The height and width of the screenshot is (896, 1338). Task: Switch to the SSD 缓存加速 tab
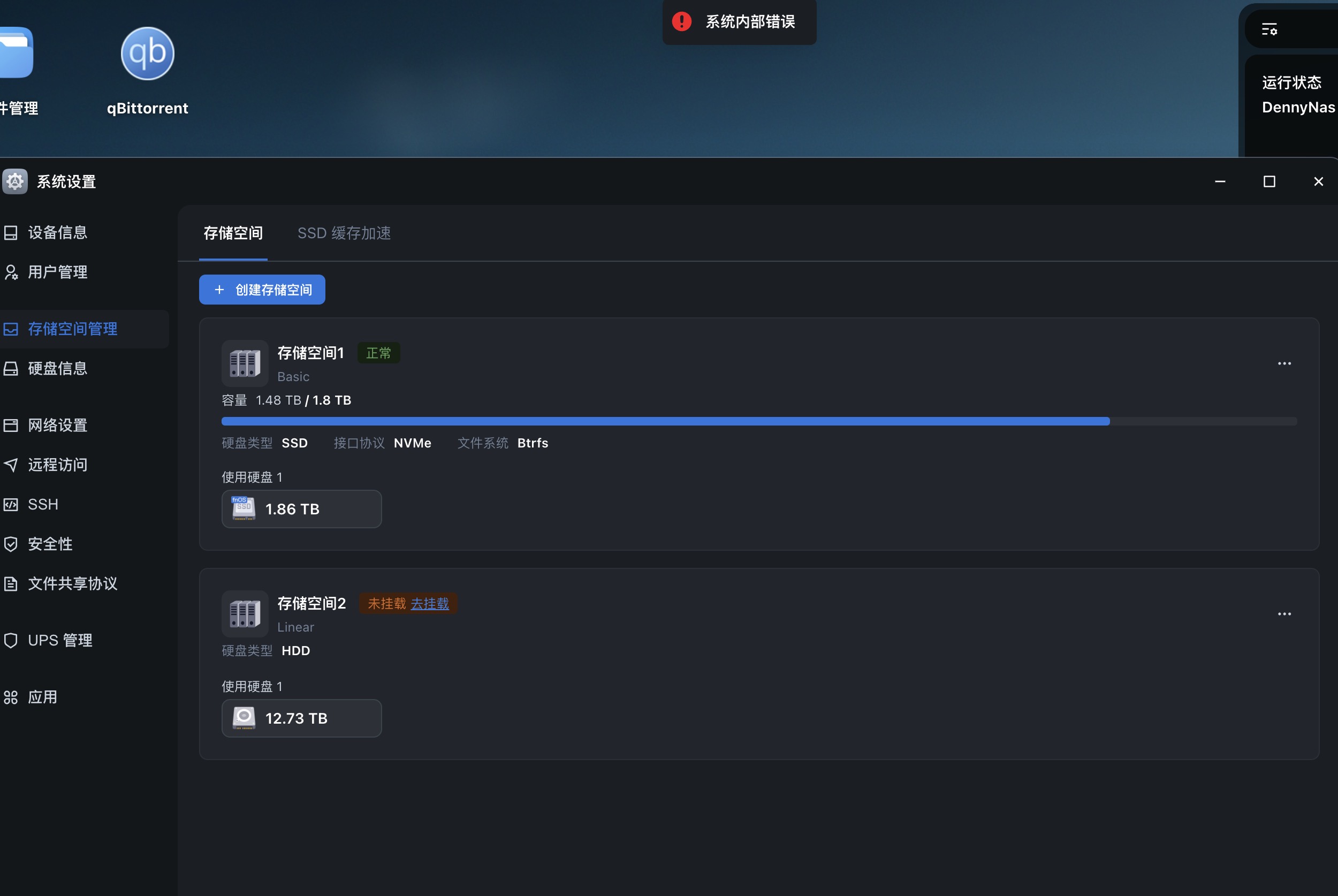coord(344,233)
